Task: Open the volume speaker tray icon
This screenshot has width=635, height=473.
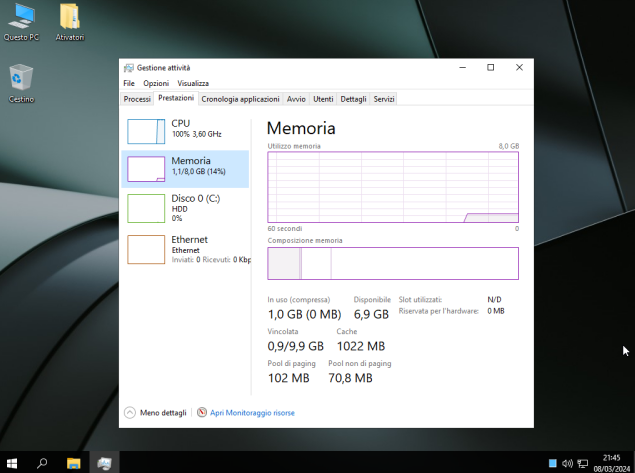Action: click(x=567, y=463)
